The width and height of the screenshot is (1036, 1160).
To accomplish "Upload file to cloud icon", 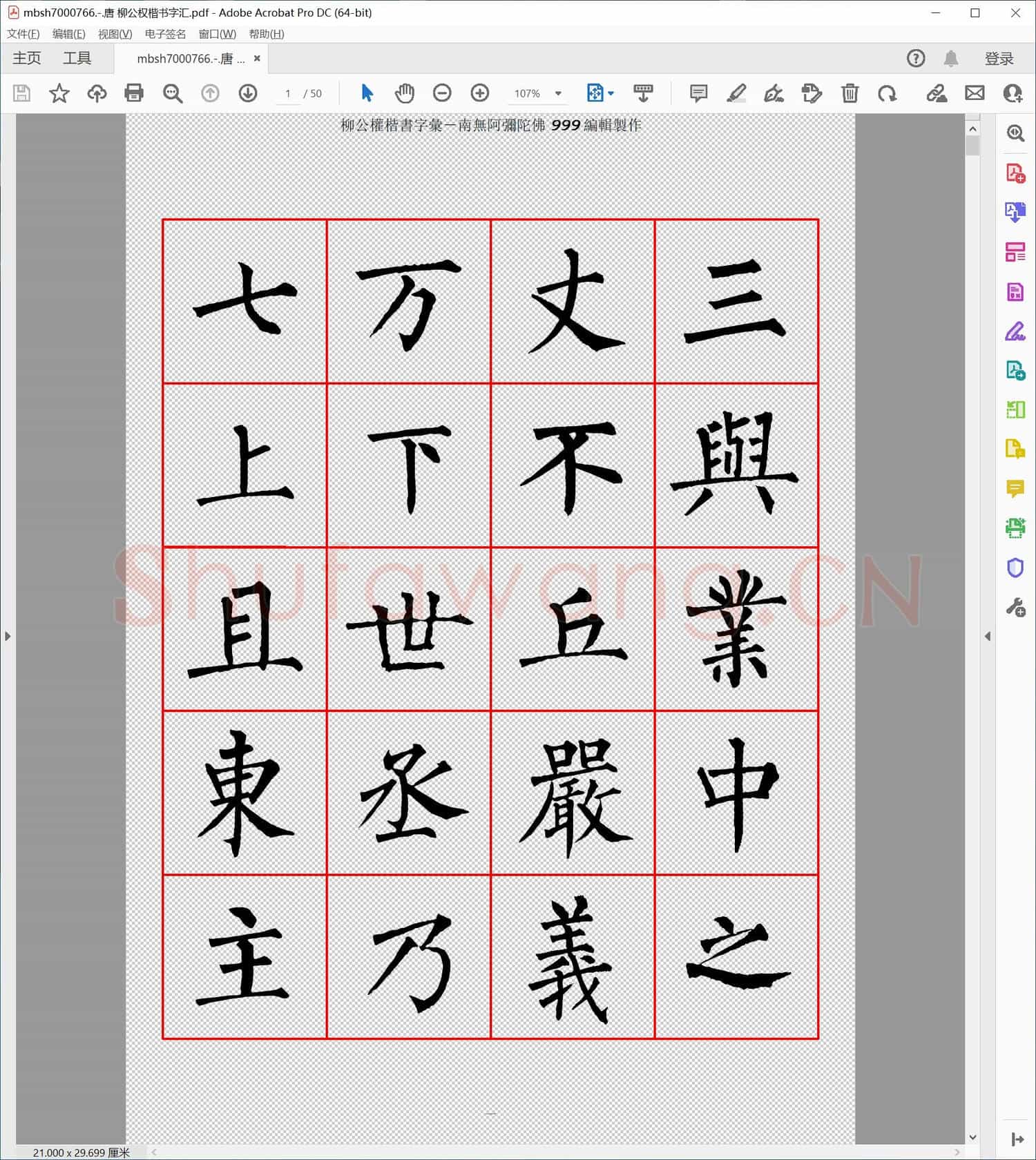I will coord(97,93).
